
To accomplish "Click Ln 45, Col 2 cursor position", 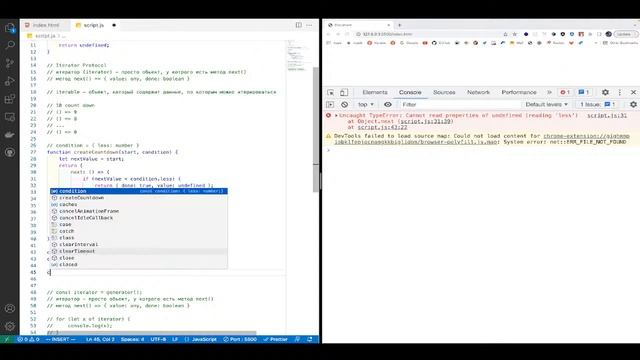I will pos(100,339).
